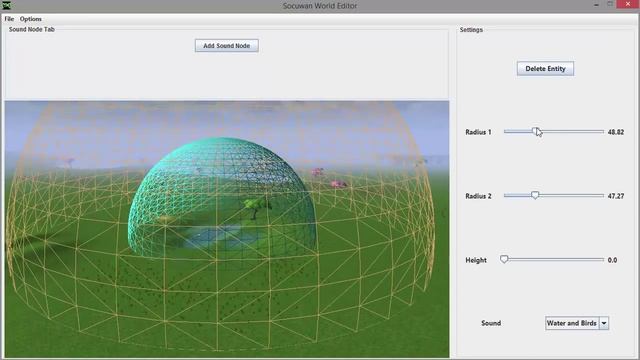Click the Sound label
This screenshot has width=640, height=360.
pos(491,323)
